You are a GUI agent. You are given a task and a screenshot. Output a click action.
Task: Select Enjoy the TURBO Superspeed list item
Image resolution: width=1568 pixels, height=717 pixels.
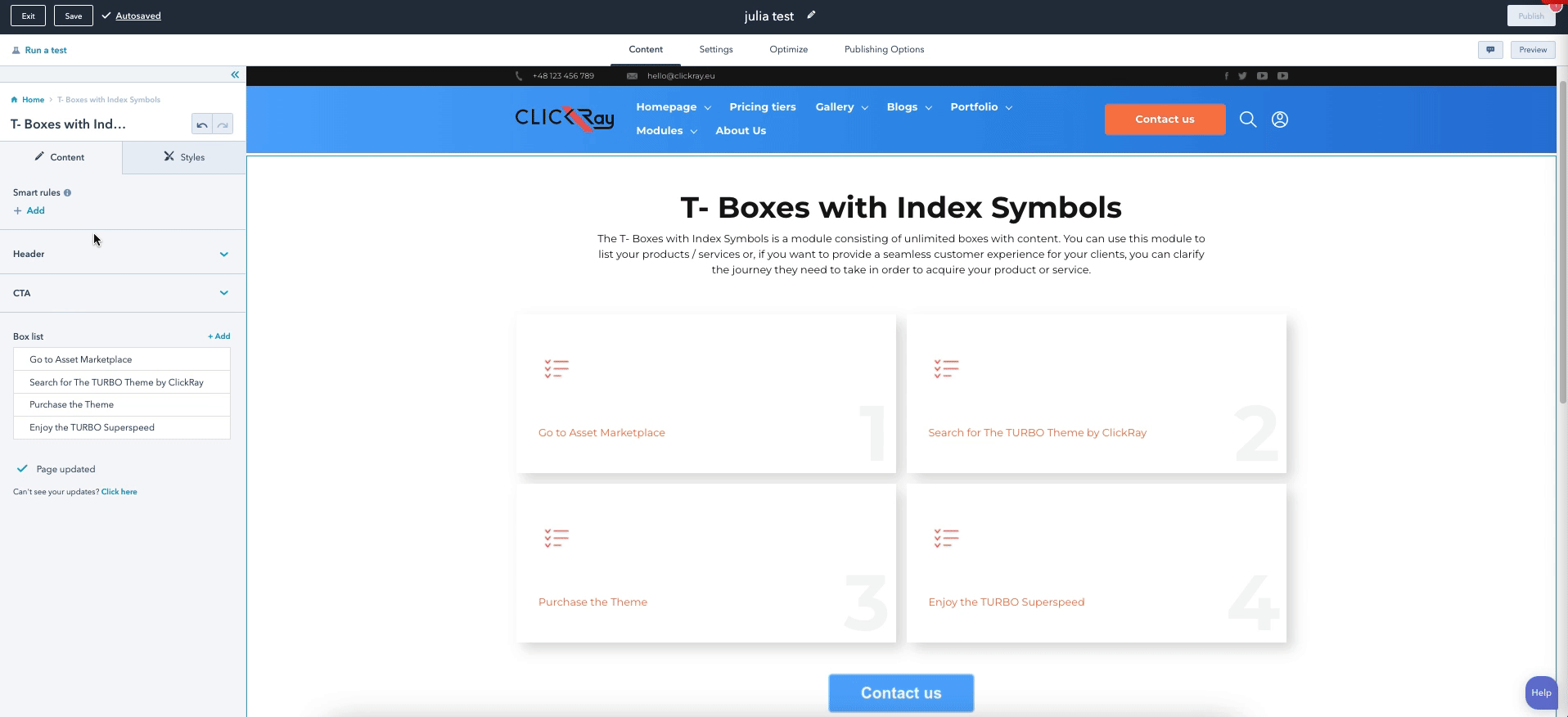[122, 427]
